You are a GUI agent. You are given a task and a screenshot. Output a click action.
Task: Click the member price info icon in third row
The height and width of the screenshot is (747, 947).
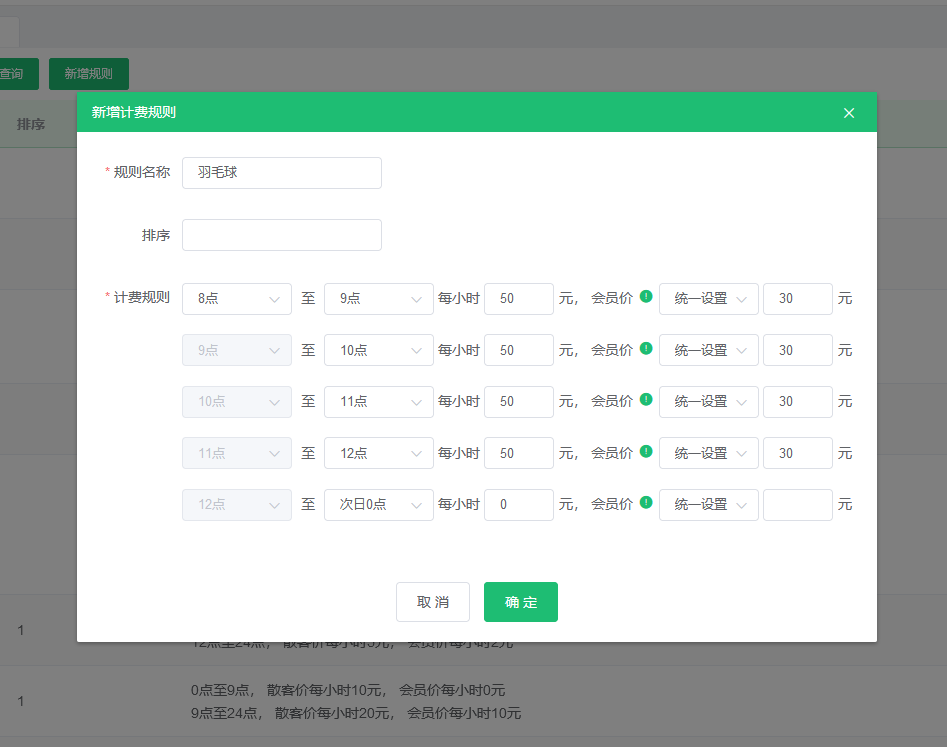pos(646,401)
